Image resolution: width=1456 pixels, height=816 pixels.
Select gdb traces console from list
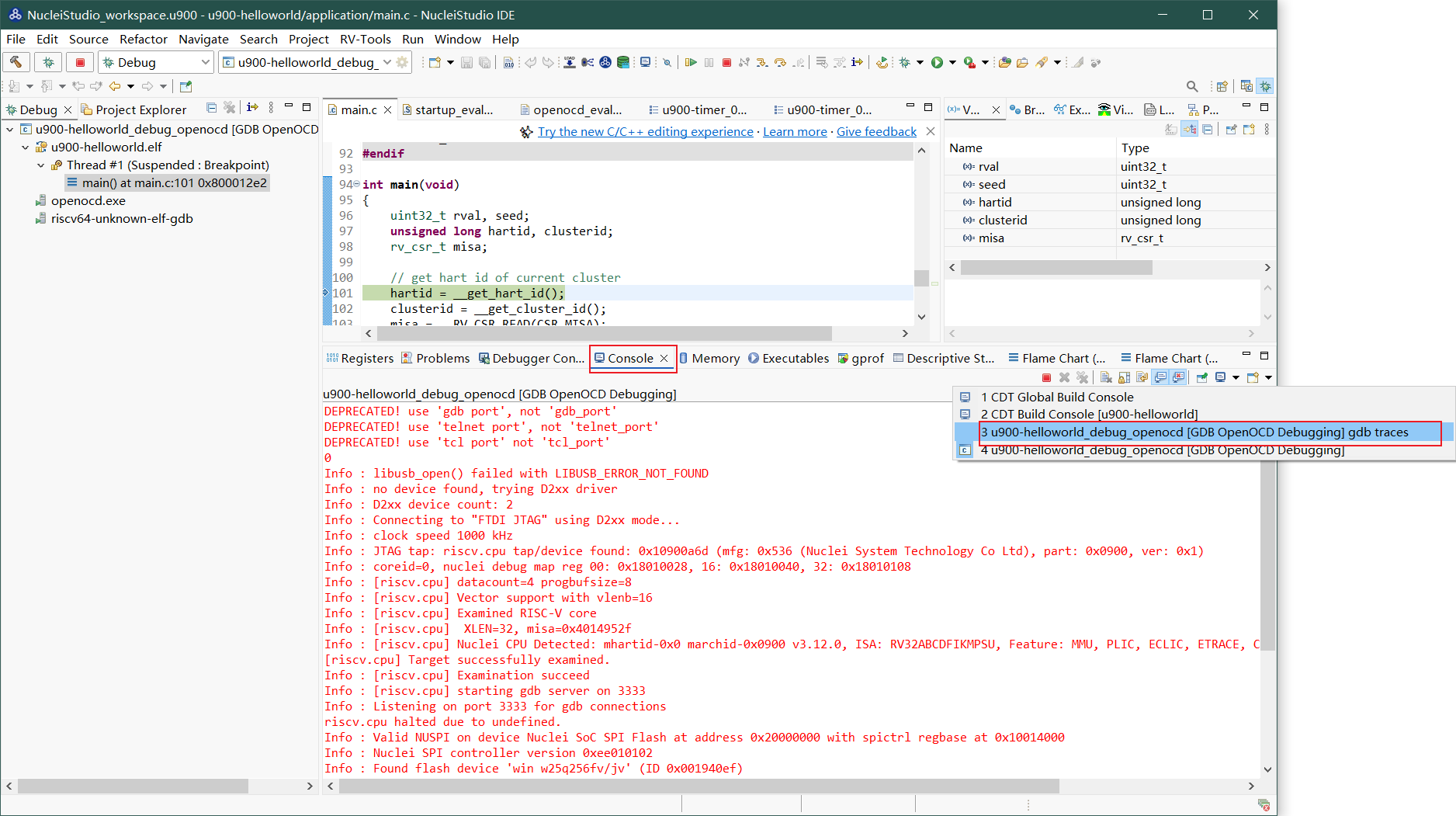coord(1194,432)
